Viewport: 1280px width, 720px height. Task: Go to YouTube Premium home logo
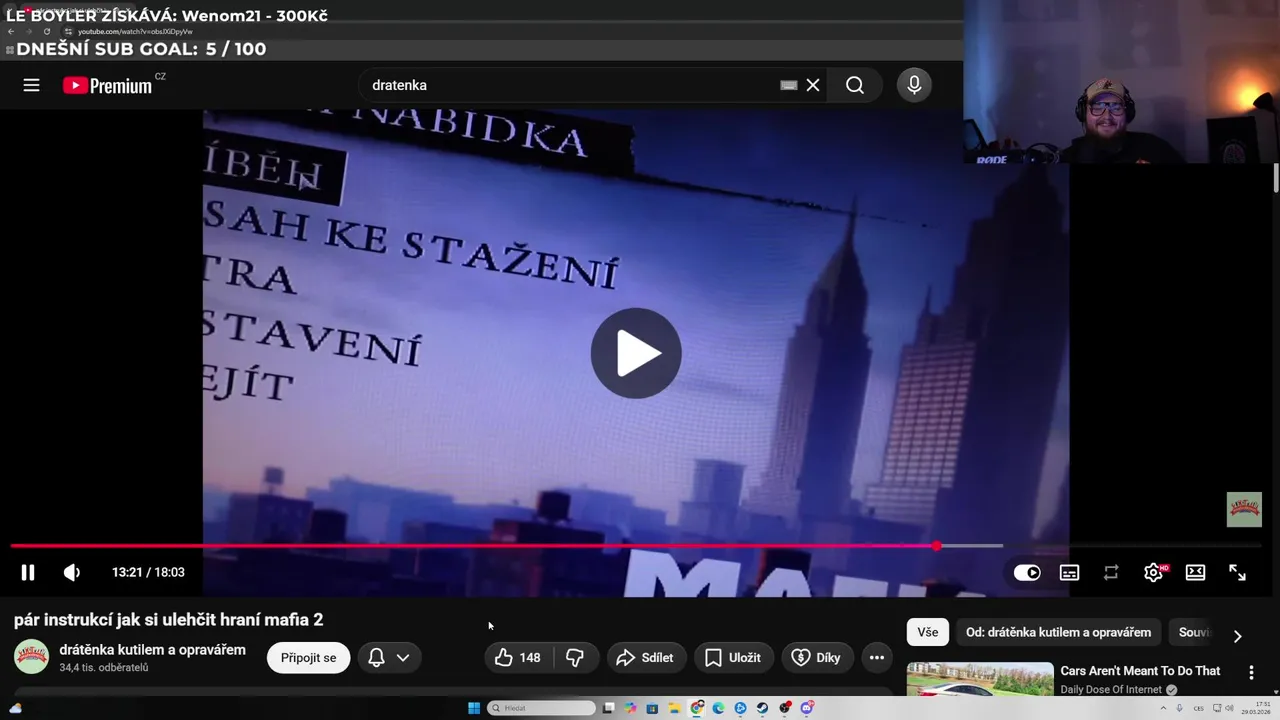point(108,85)
